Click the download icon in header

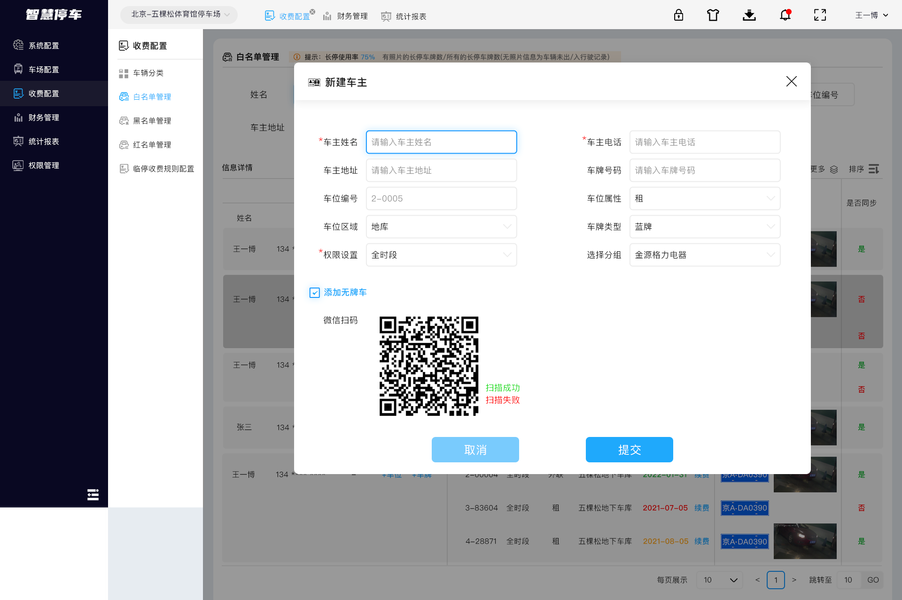click(x=749, y=15)
